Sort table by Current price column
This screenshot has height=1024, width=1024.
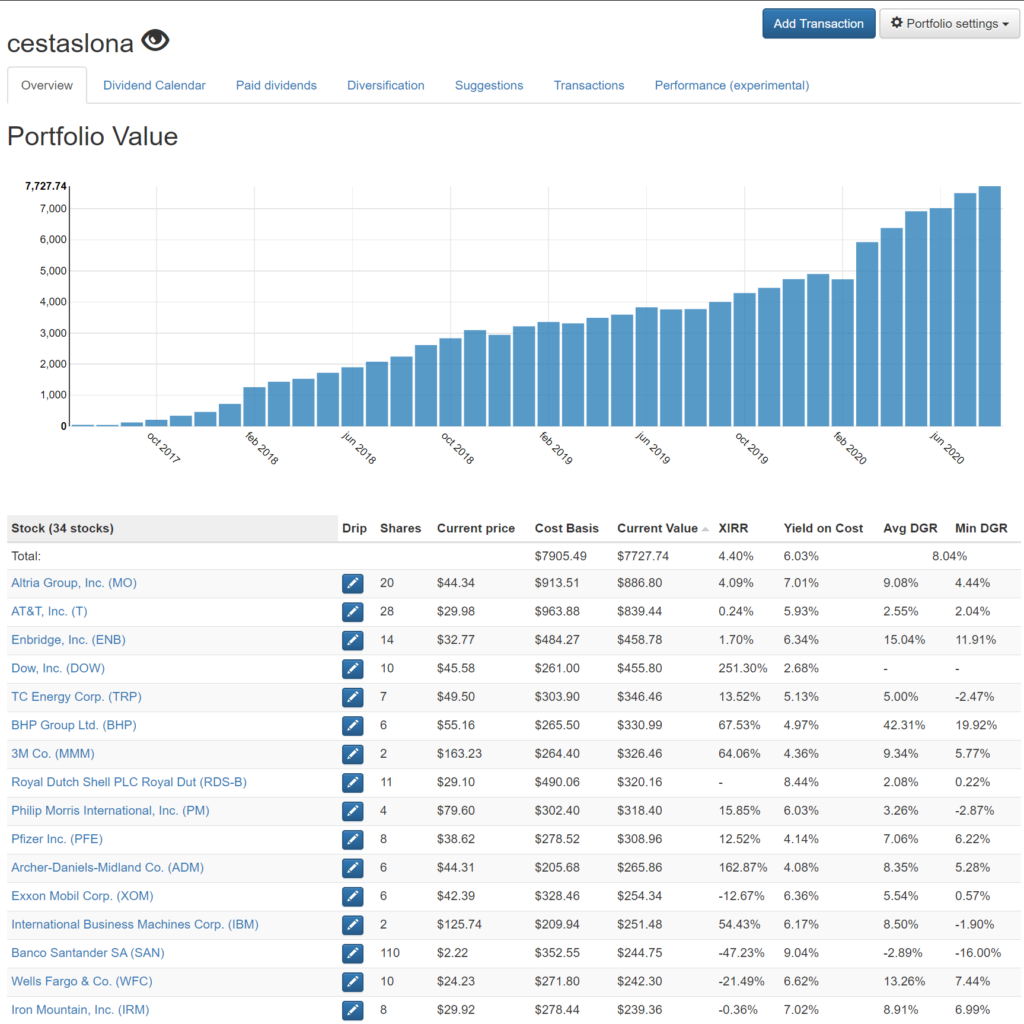click(476, 528)
